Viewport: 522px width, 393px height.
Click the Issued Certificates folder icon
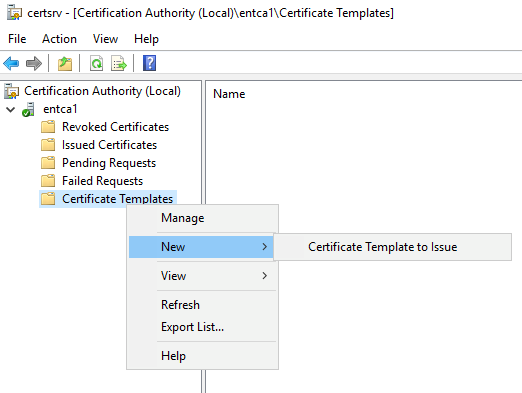click(x=48, y=145)
